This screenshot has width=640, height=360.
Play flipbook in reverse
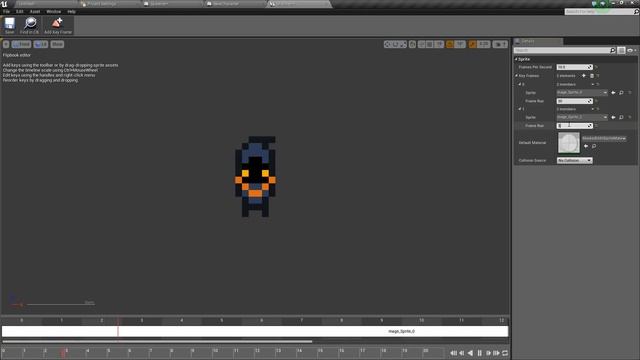click(x=470, y=353)
